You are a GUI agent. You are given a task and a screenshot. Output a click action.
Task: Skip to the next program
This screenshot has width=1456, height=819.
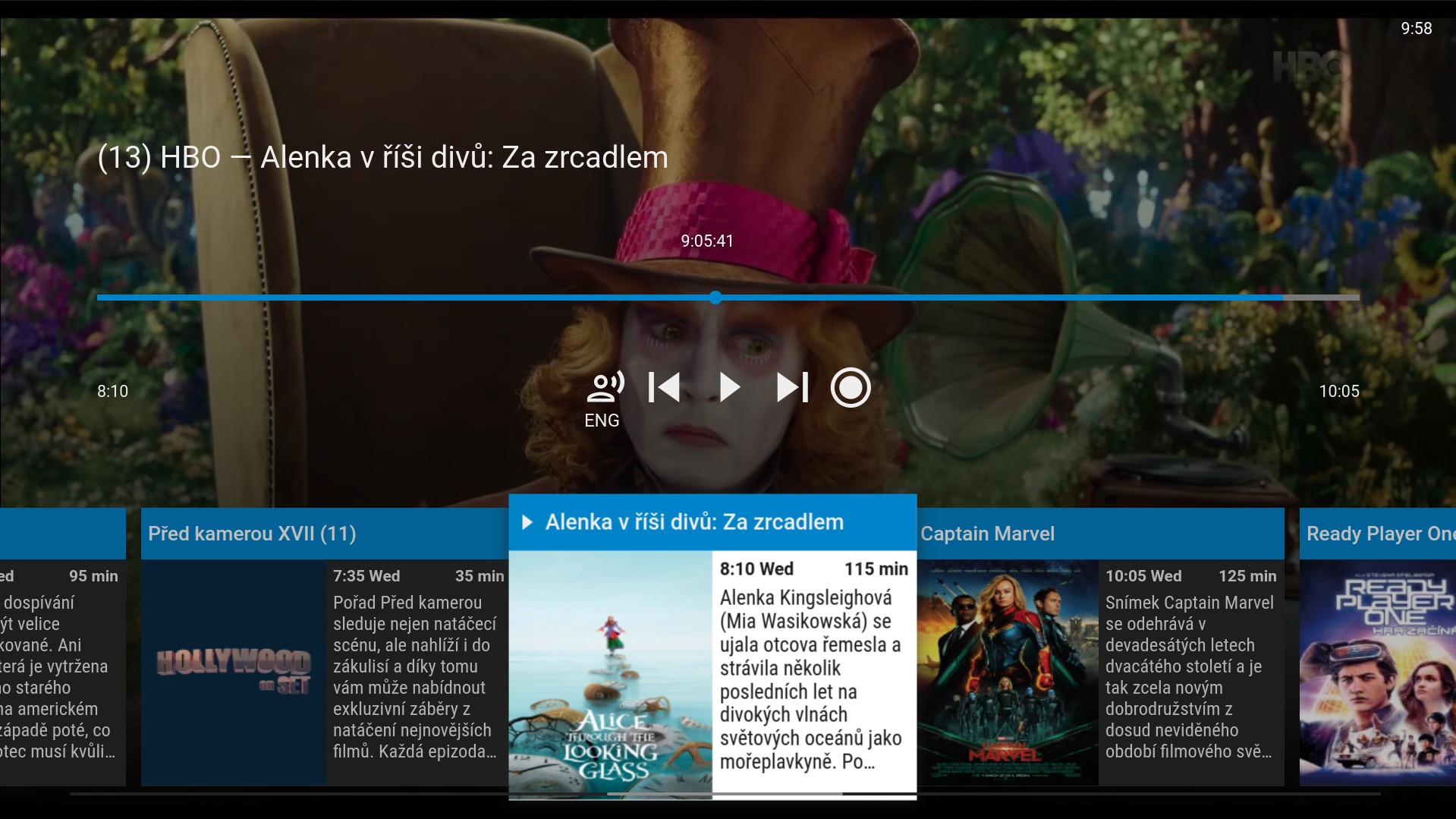point(792,387)
